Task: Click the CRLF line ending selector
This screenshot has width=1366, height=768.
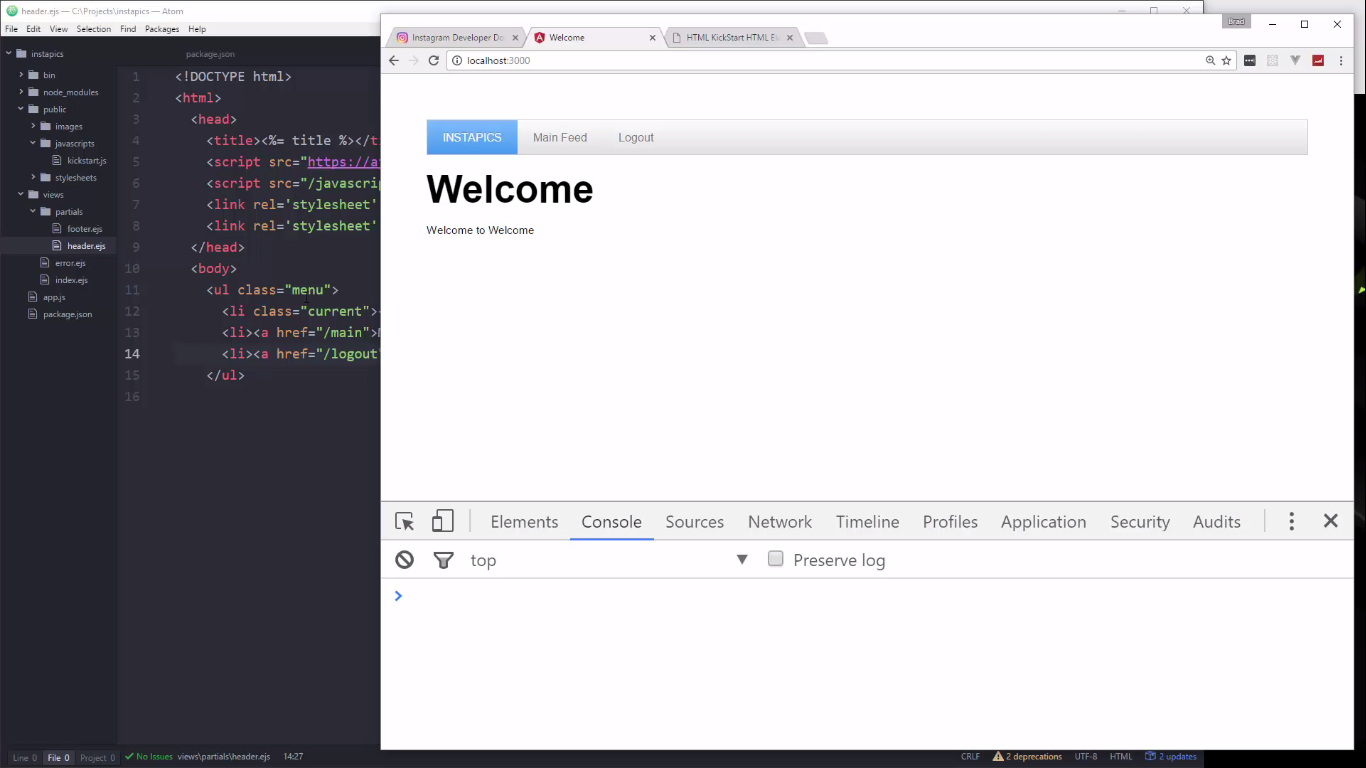Action: tap(970, 757)
